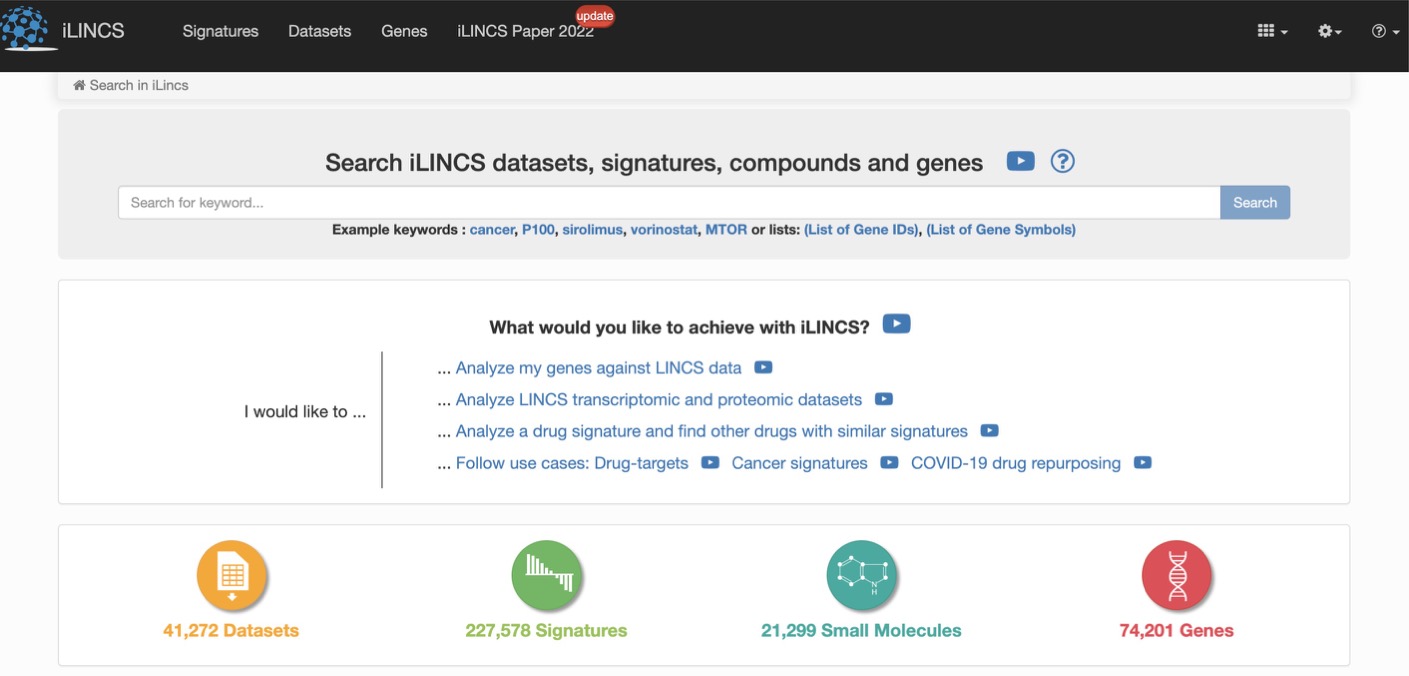Click the red Genes DNA icon
Image resolution: width=1409 pixels, height=676 pixels.
1176,576
